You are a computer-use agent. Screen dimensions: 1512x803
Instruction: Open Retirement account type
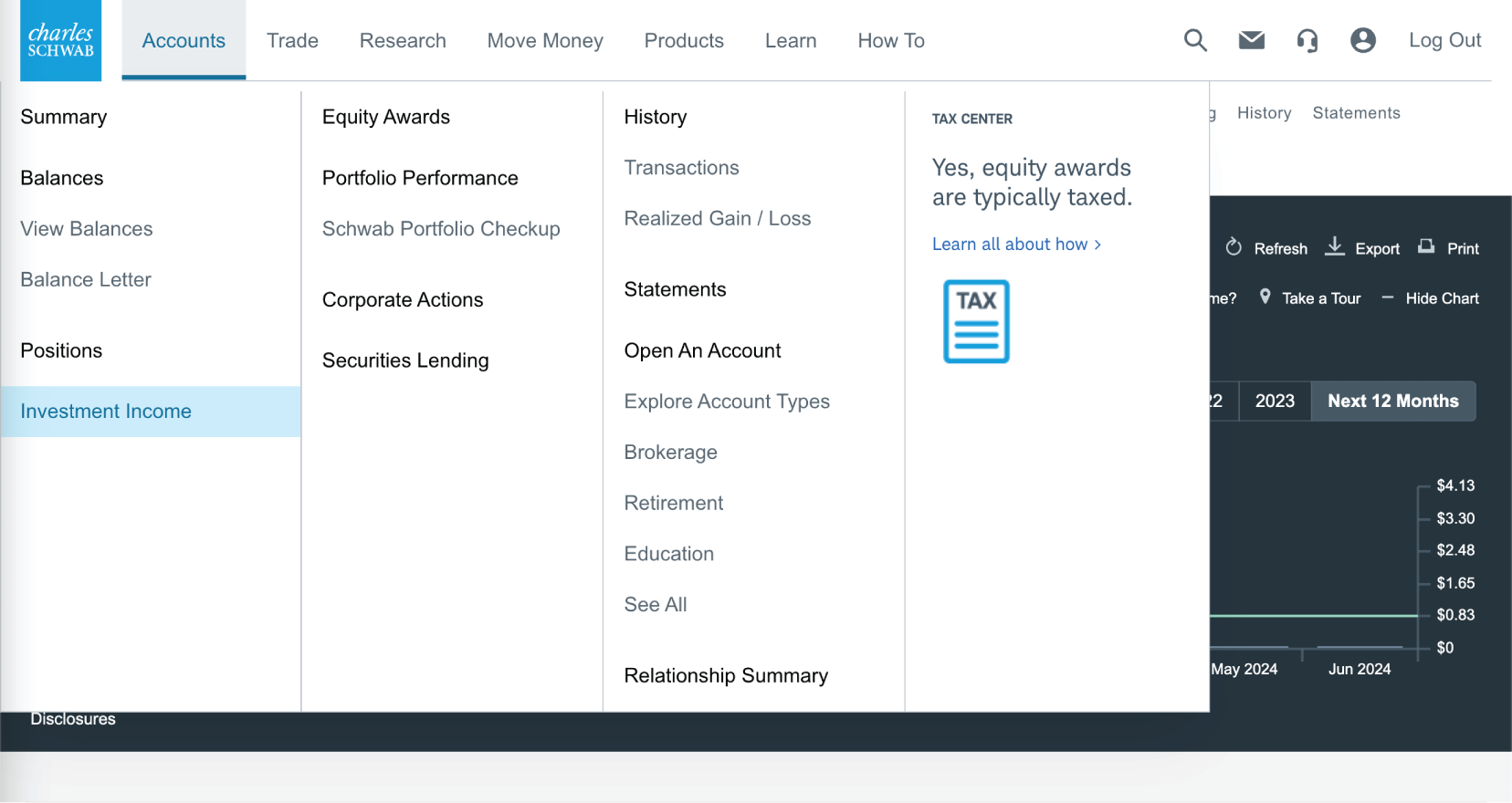click(674, 503)
